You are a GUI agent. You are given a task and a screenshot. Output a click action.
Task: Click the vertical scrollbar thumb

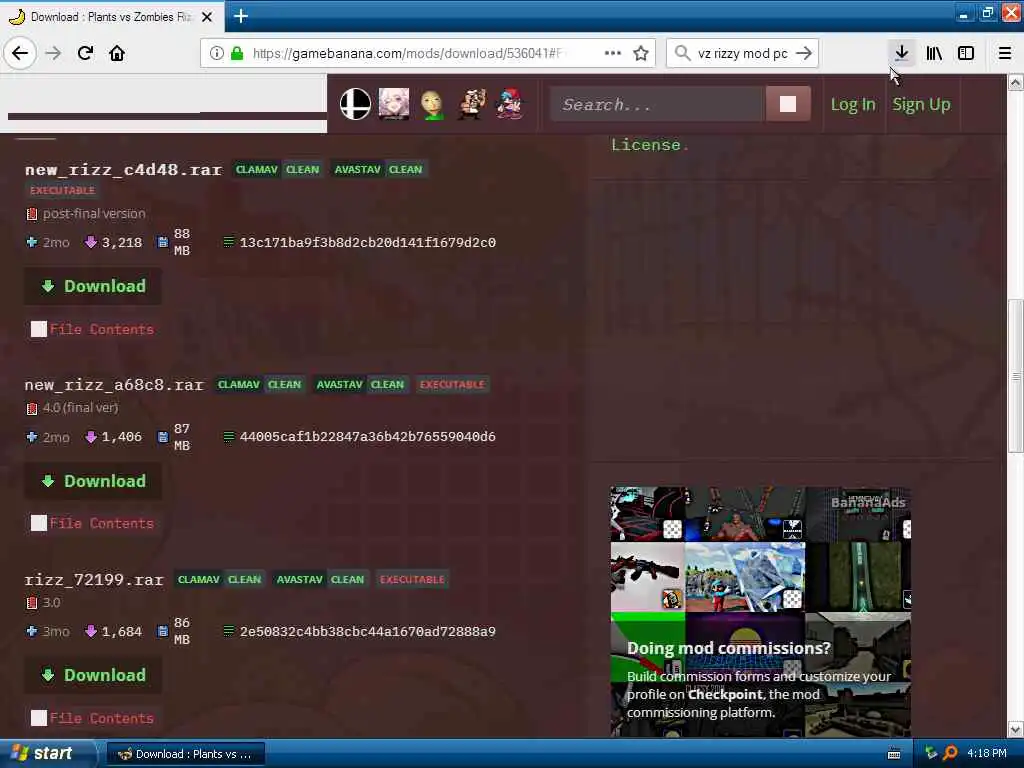(x=1016, y=376)
